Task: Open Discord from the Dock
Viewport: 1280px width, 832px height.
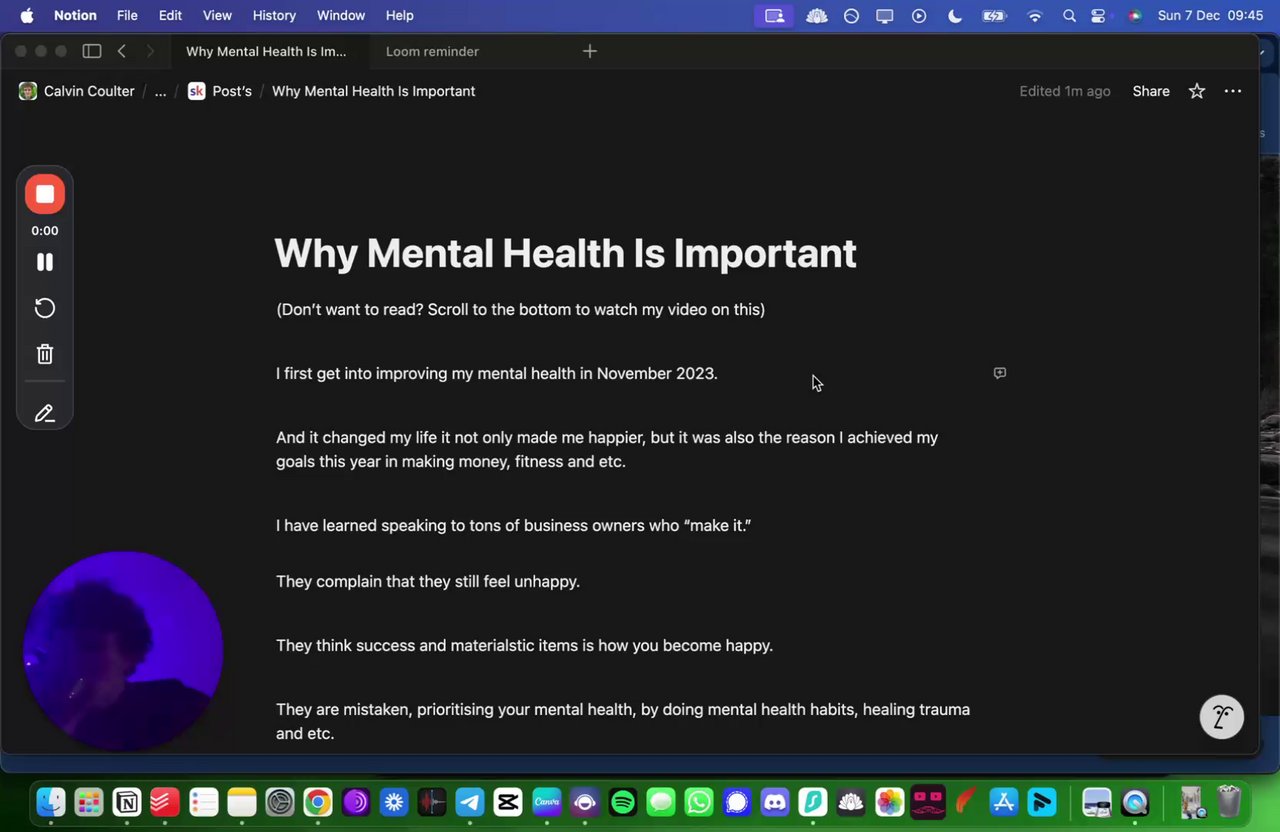Action: tap(775, 802)
